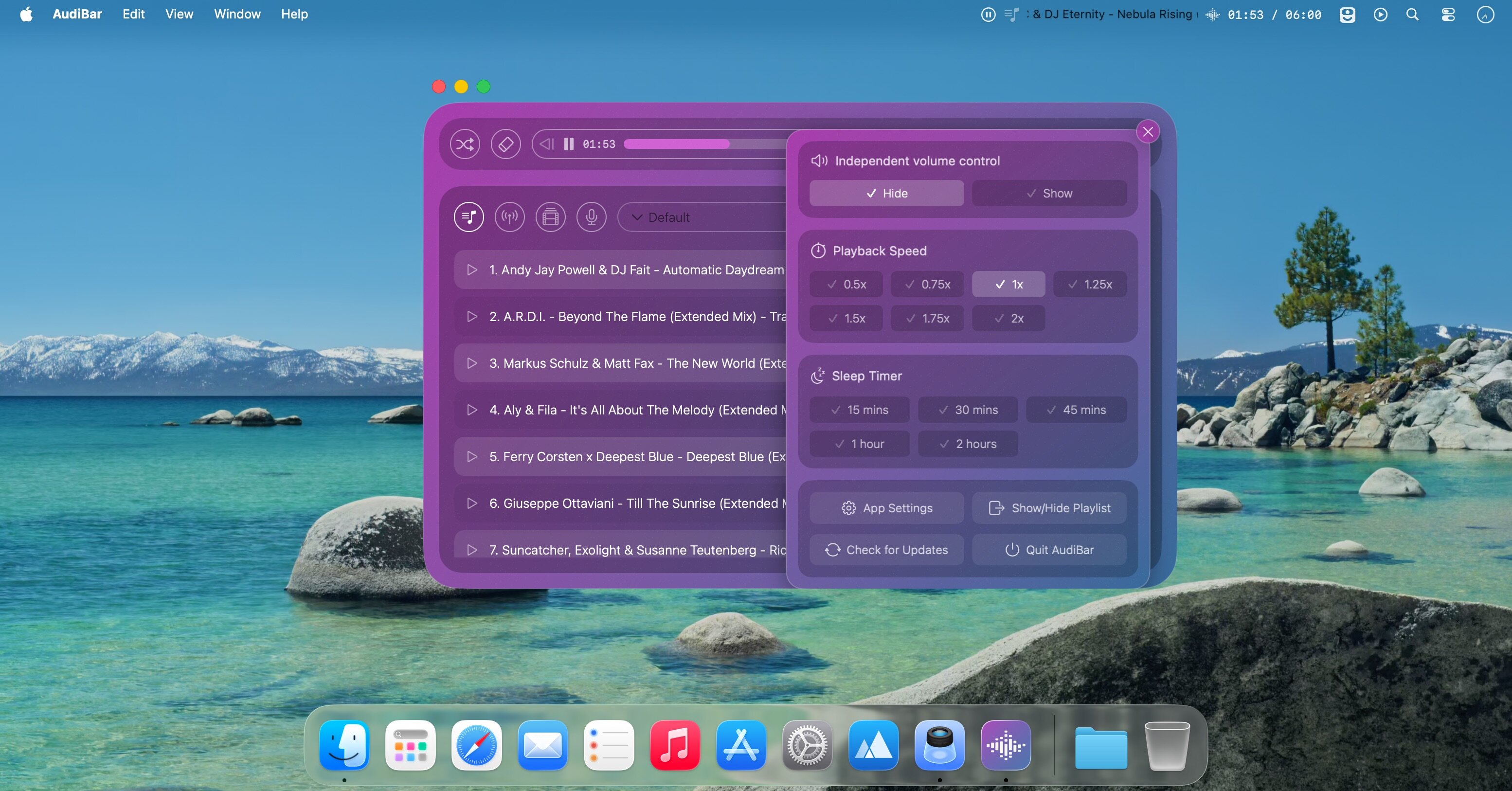Toggle the shuffle icon in player
This screenshot has width=1512, height=791.
[x=465, y=144]
